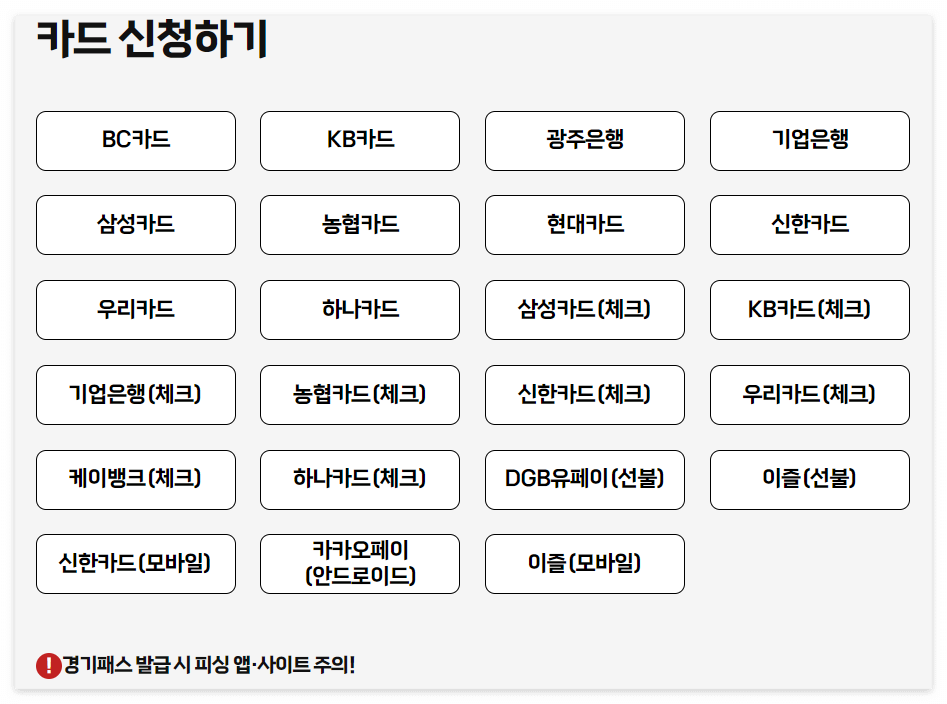The width and height of the screenshot is (947, 704).
Task: Select the 하나카드 button
Action: point(359,310)
